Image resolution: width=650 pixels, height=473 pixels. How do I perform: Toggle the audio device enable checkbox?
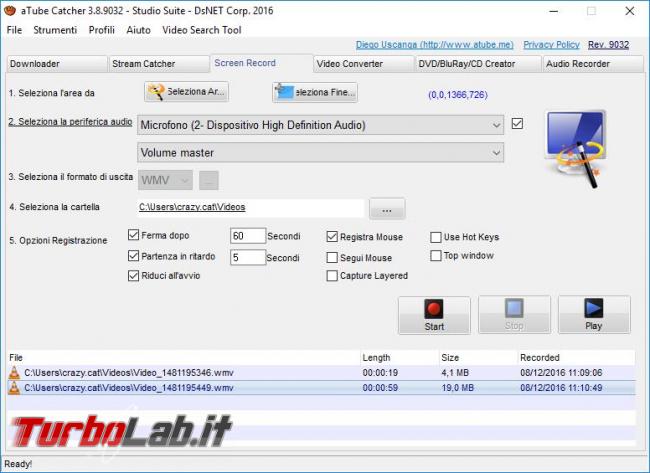tap(517, 124)
